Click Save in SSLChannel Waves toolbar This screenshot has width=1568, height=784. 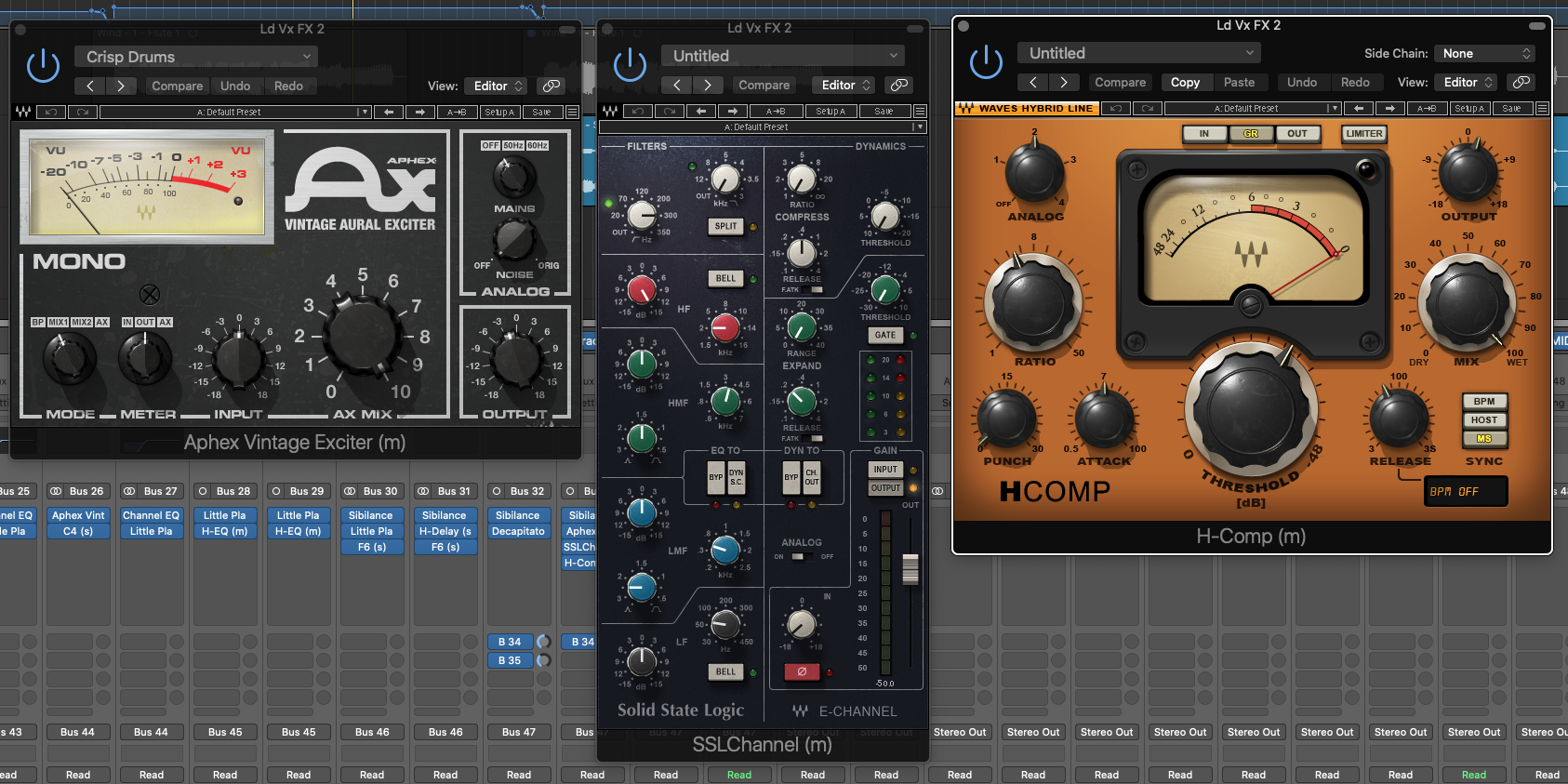point(884,111)
